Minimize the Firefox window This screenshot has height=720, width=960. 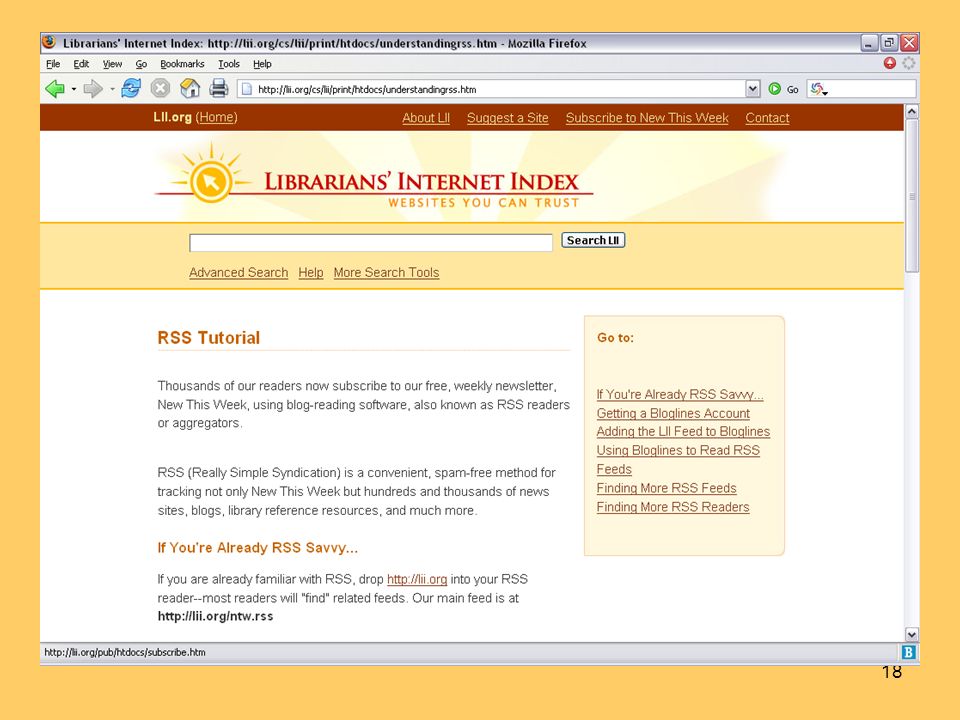tap(869, 43)
